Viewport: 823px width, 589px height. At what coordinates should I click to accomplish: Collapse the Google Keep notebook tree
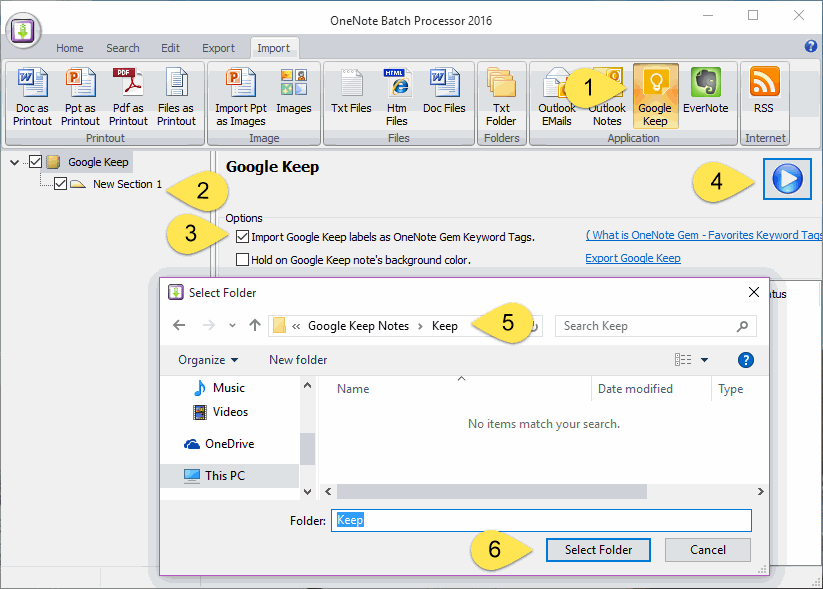click(14, 163)
